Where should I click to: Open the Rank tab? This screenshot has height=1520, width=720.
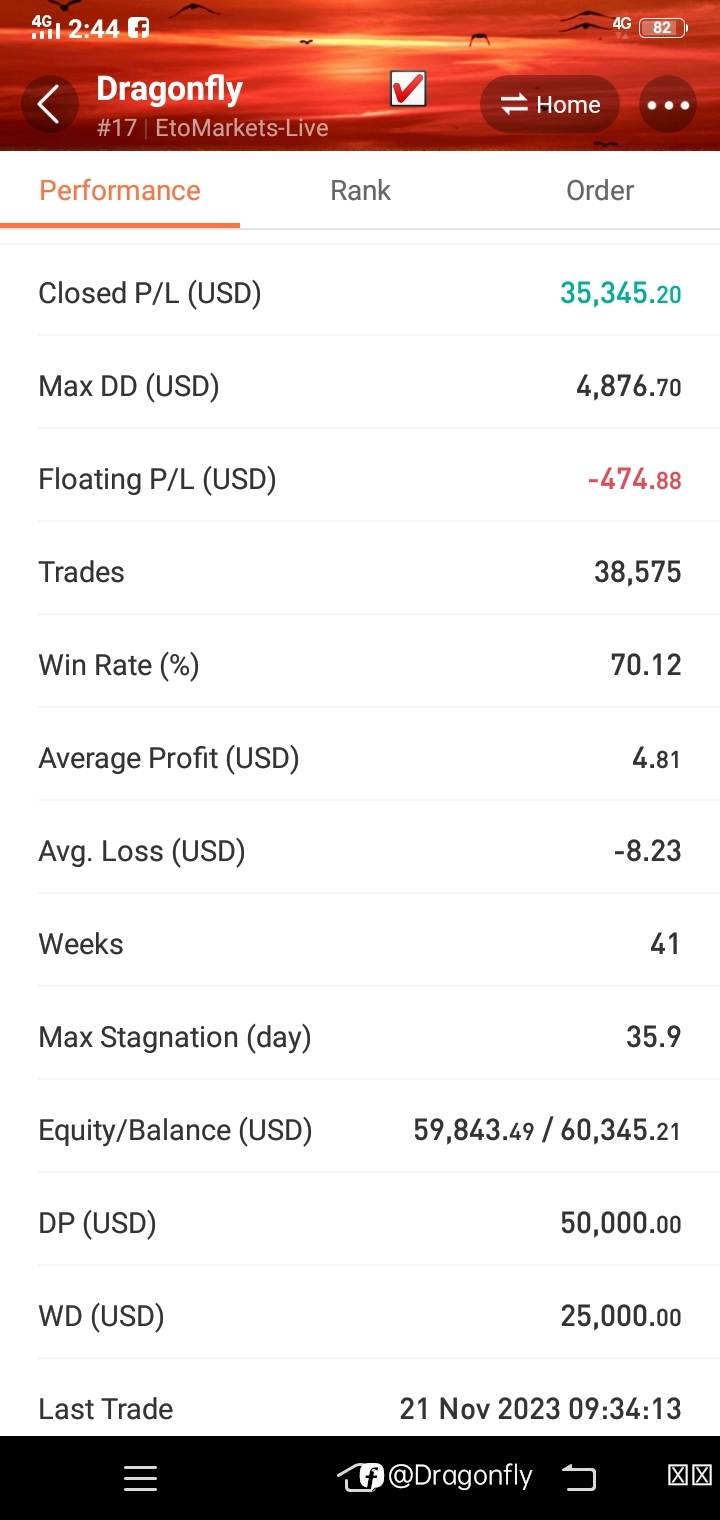360,190
